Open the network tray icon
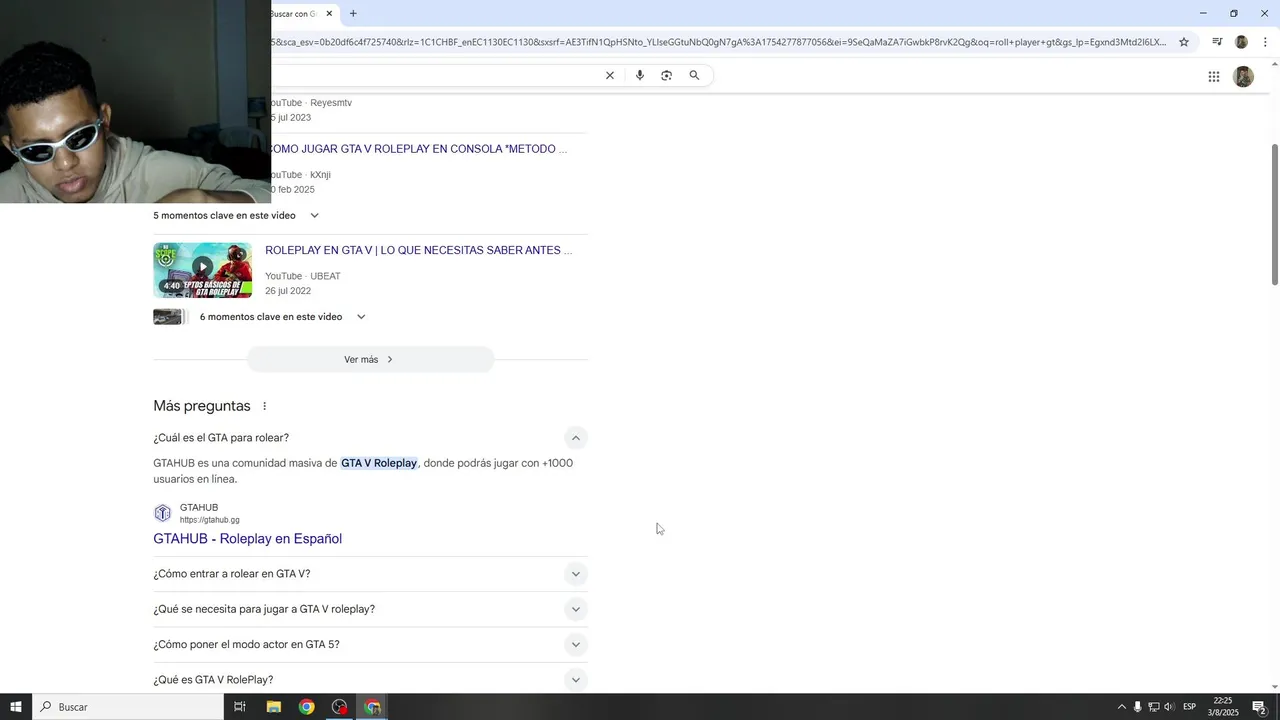 click(1153, 707)
